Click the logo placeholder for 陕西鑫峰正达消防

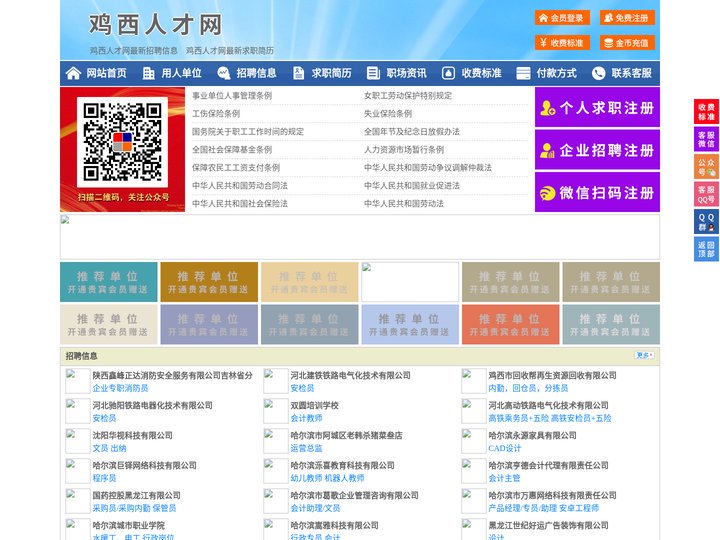coord(78,381)
